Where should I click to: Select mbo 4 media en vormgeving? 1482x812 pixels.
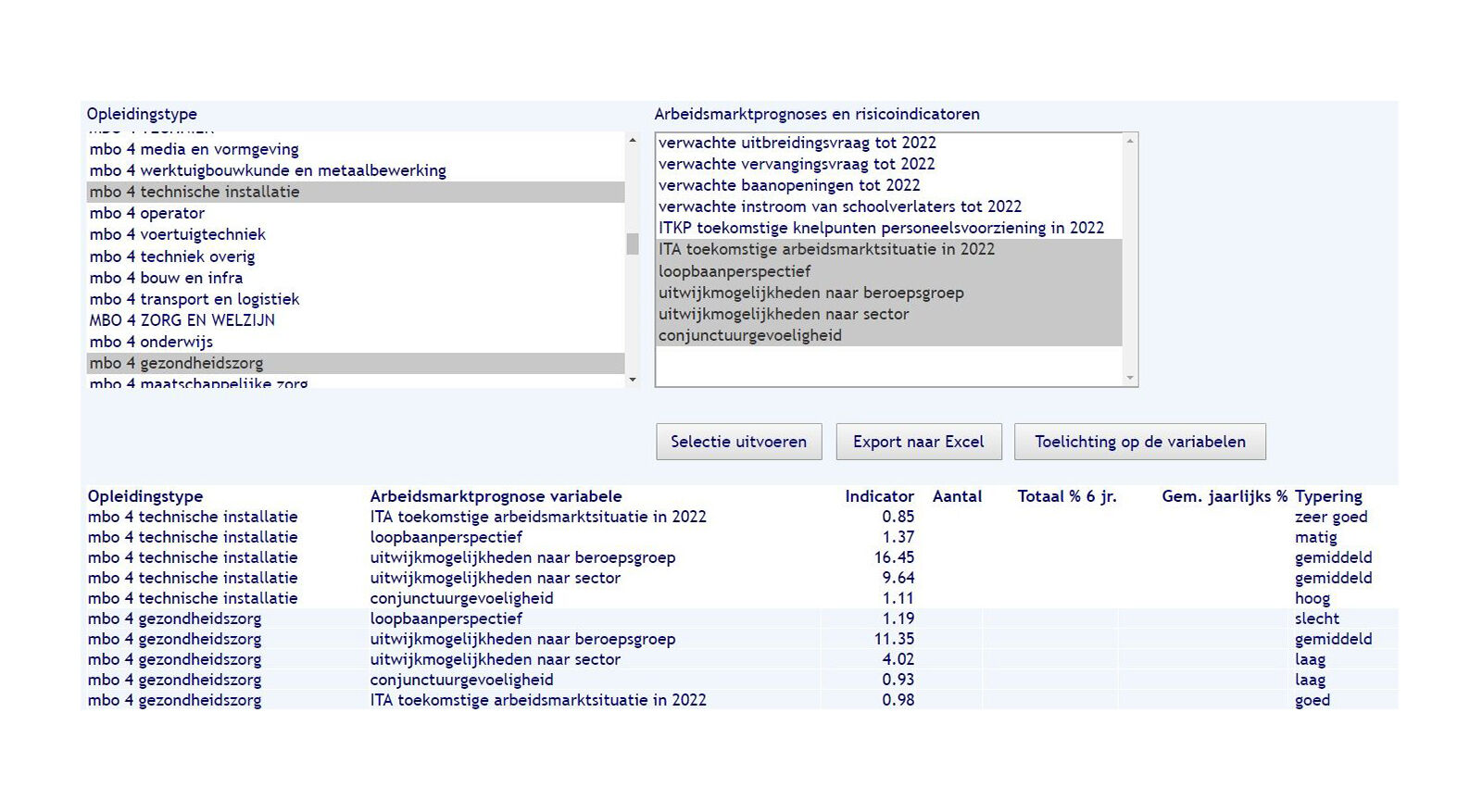[x=195, y=149]
